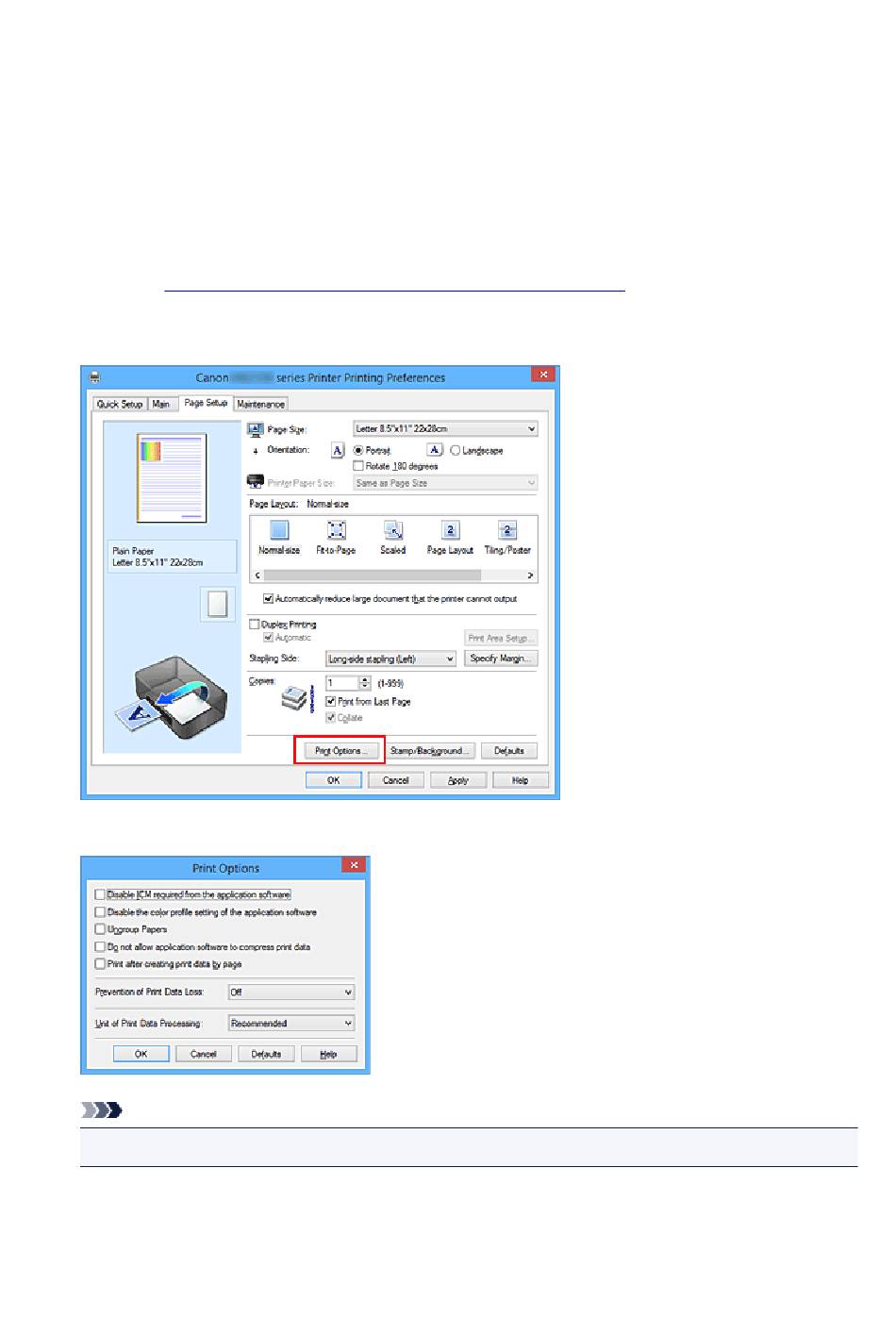Click OK in Printing Preferences dialog
This screenshot has width=896, height=1318.
334,780
